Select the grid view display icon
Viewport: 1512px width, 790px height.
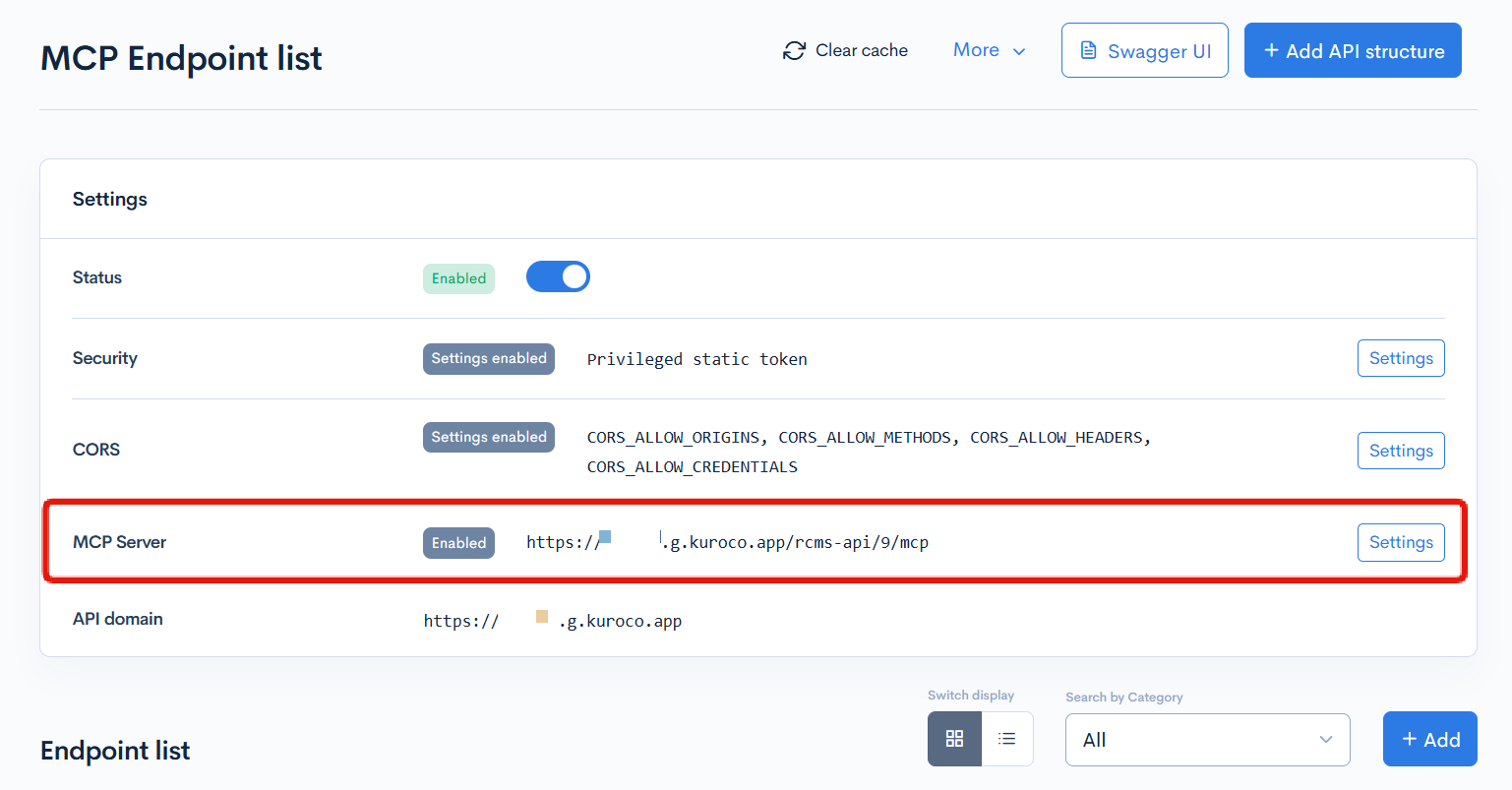click(954, 739)
